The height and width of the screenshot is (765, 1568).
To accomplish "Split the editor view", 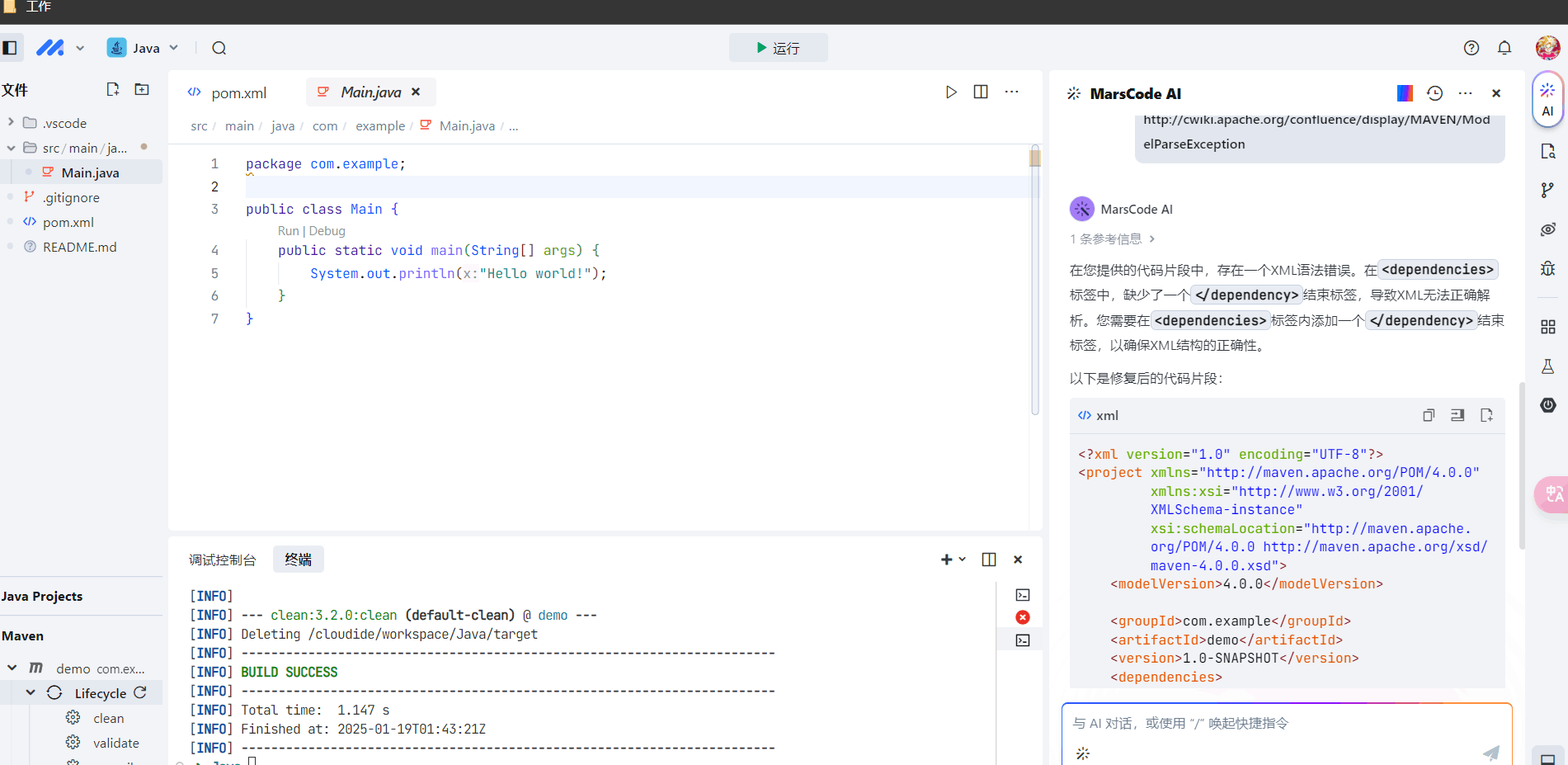I will [x=981, y=92].
